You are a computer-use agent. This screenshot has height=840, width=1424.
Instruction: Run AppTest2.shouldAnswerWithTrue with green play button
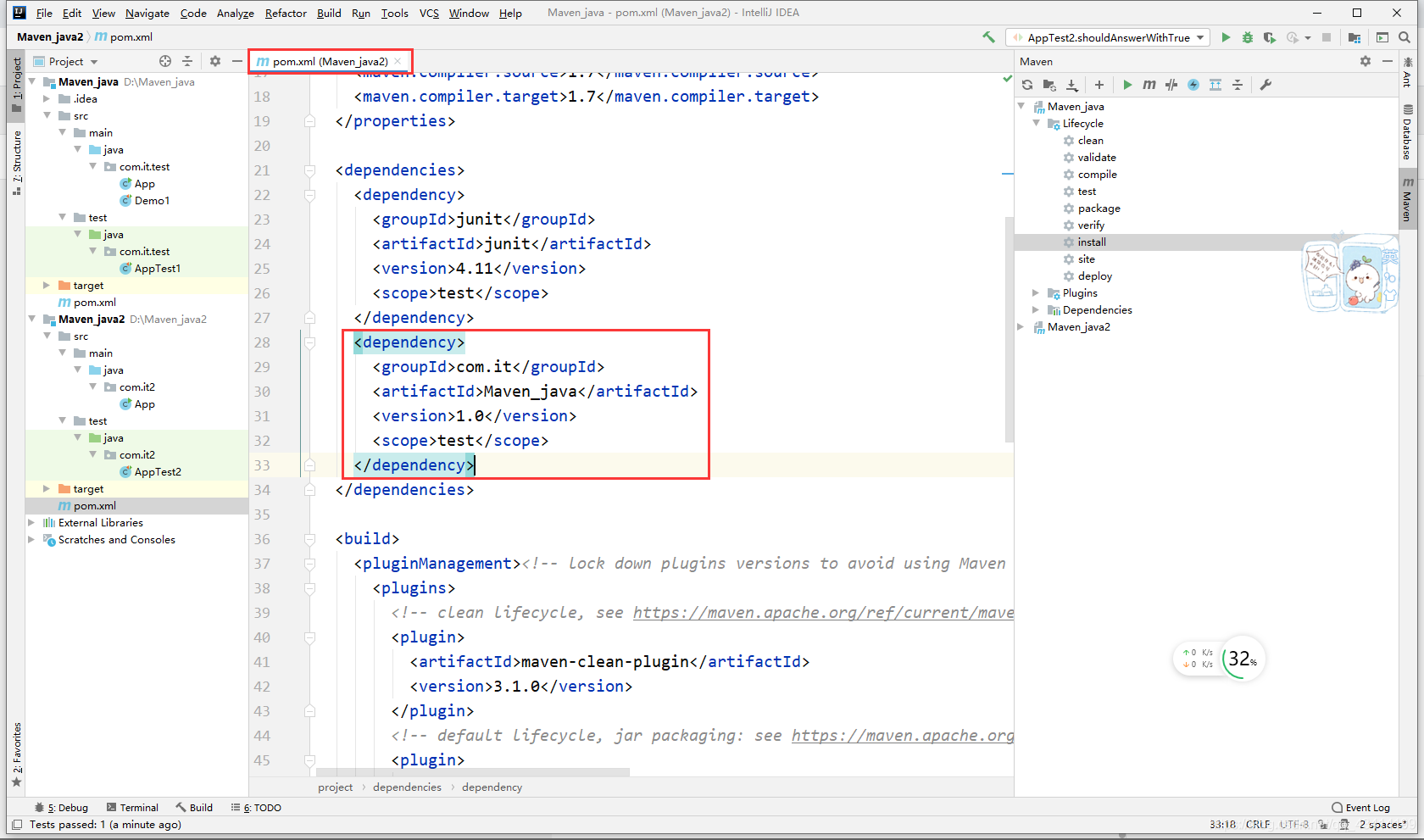pos(1226,37)
